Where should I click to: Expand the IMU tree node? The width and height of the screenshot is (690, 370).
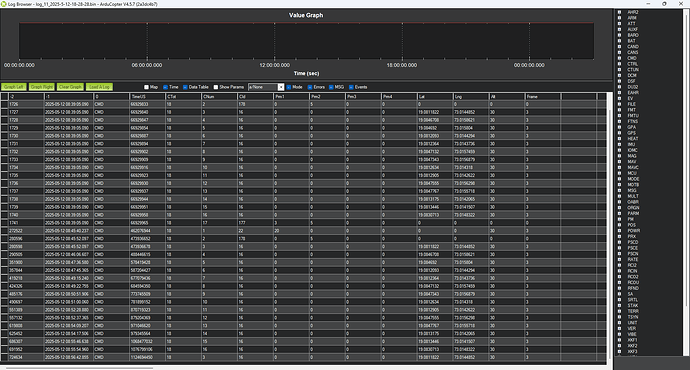[x=619, y=144]
